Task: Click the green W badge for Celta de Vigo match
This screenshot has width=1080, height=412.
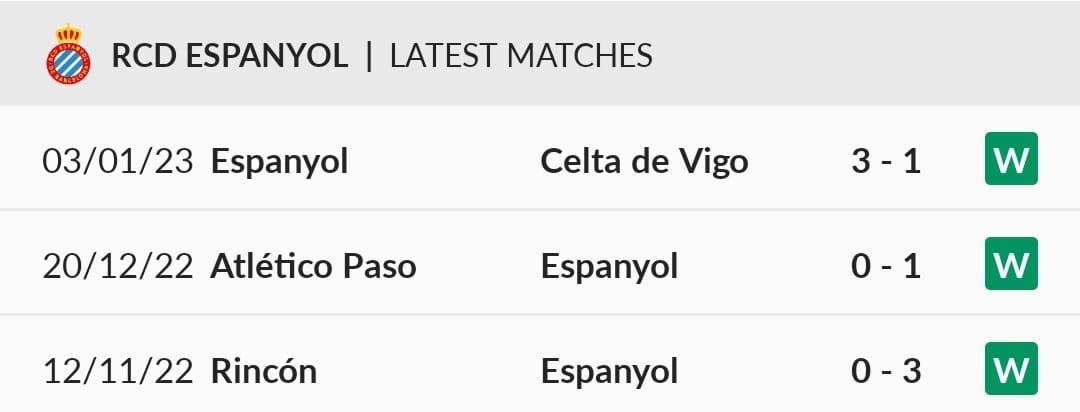Action: pyautogui.click(x=1011, y=158)
